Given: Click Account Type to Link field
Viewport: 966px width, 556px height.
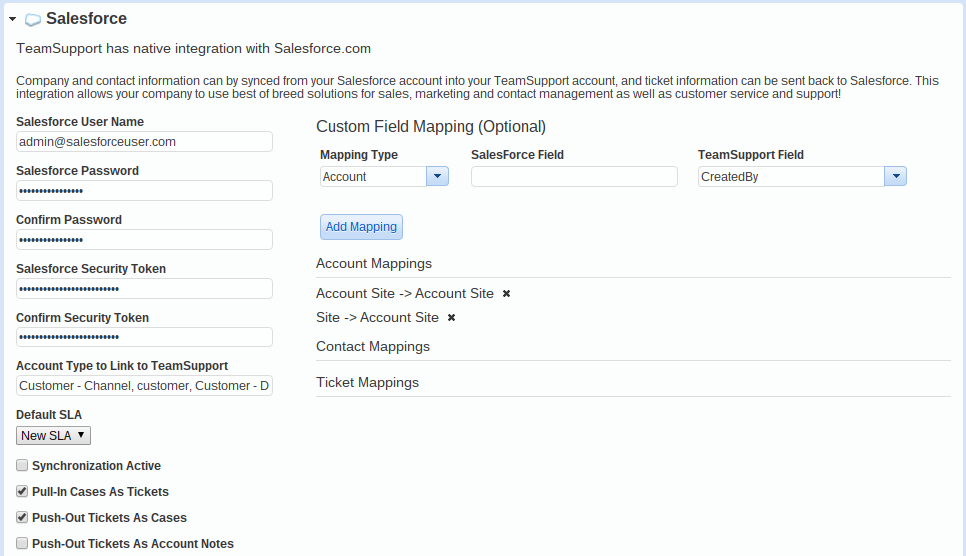Looking at the screenshot, I should pos(144,386).
